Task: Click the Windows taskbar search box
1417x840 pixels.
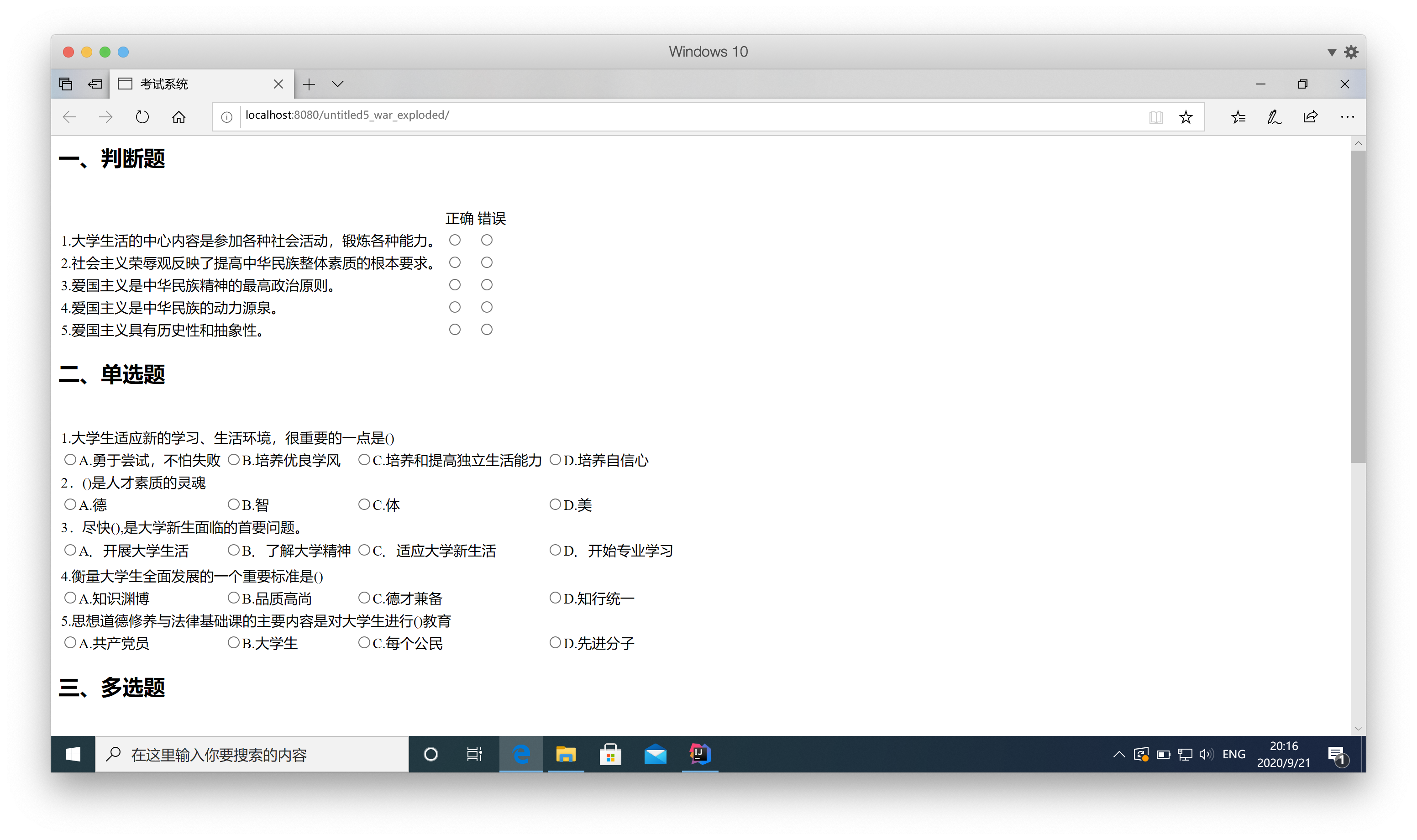Action: [x=252, y=754]
